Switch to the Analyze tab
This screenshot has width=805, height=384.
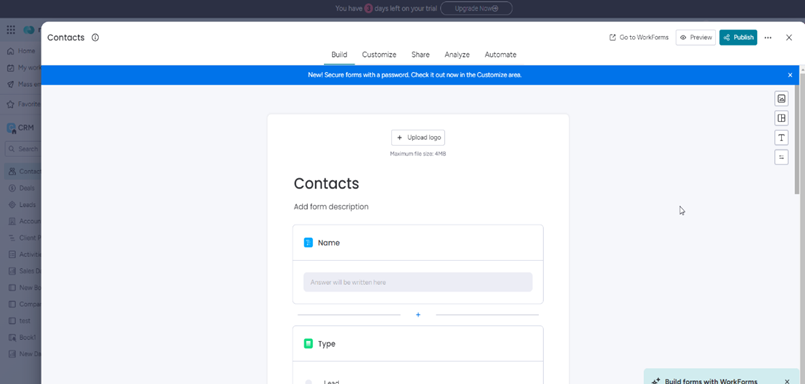(457, 54)
